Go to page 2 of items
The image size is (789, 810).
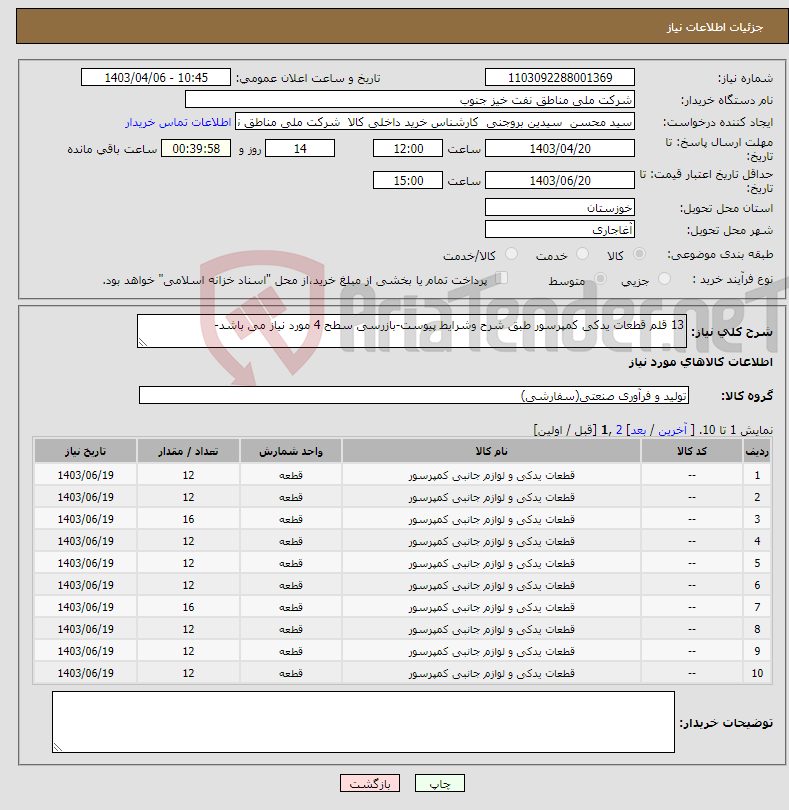(619, 430)
